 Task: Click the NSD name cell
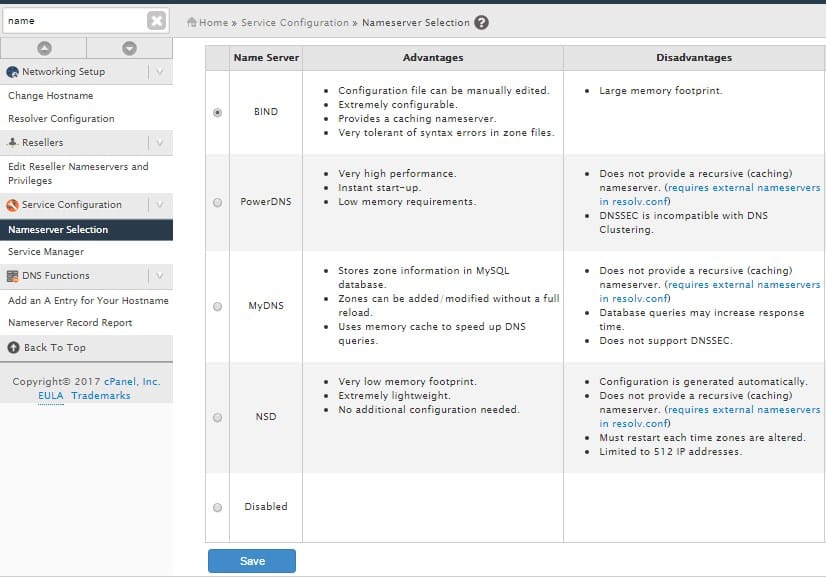pyautogui.click(x=266, y=417)
